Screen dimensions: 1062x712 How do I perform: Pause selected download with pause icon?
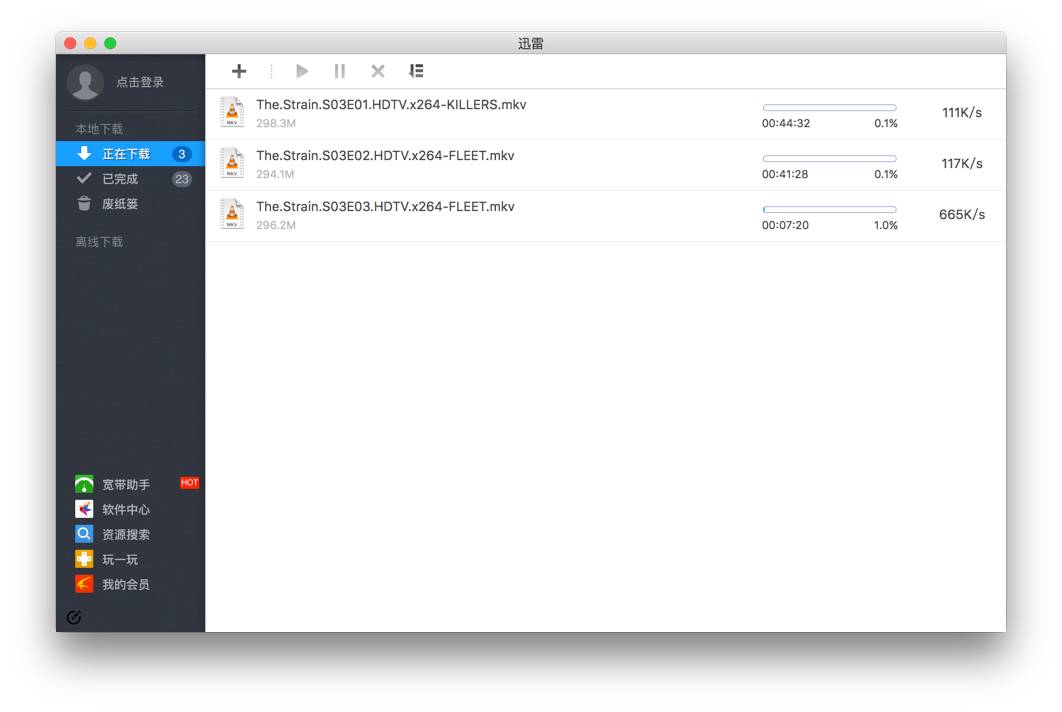click(x=339, y=71)
